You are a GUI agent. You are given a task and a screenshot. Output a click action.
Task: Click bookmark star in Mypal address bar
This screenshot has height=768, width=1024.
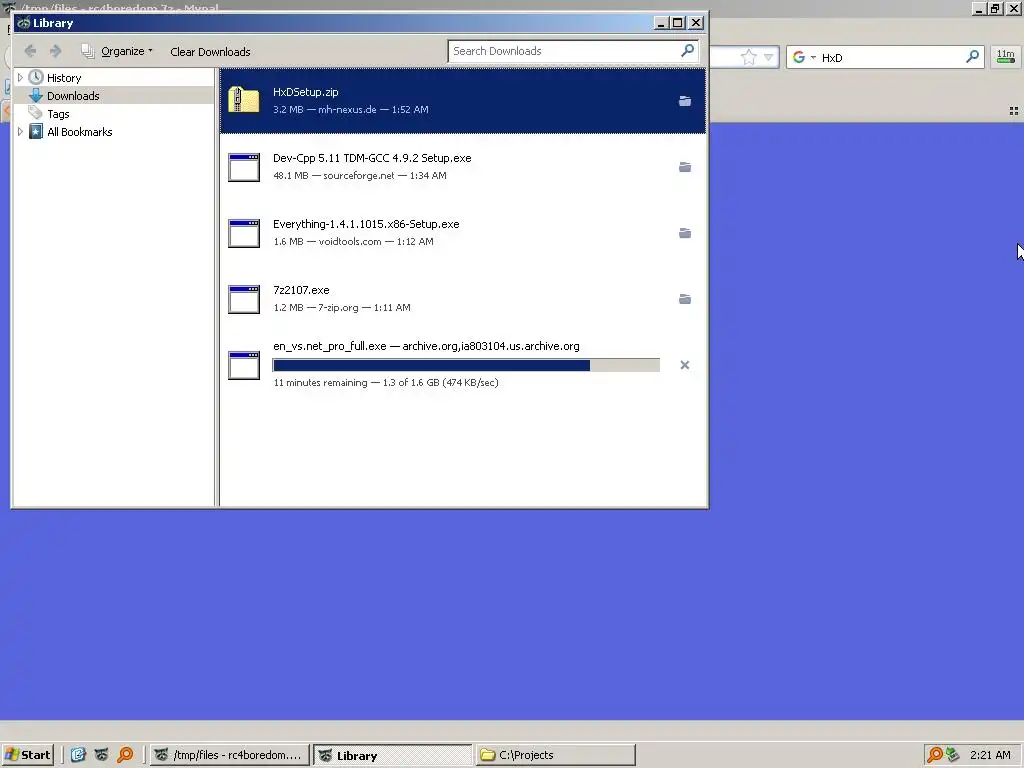click(x=748, y=57)
